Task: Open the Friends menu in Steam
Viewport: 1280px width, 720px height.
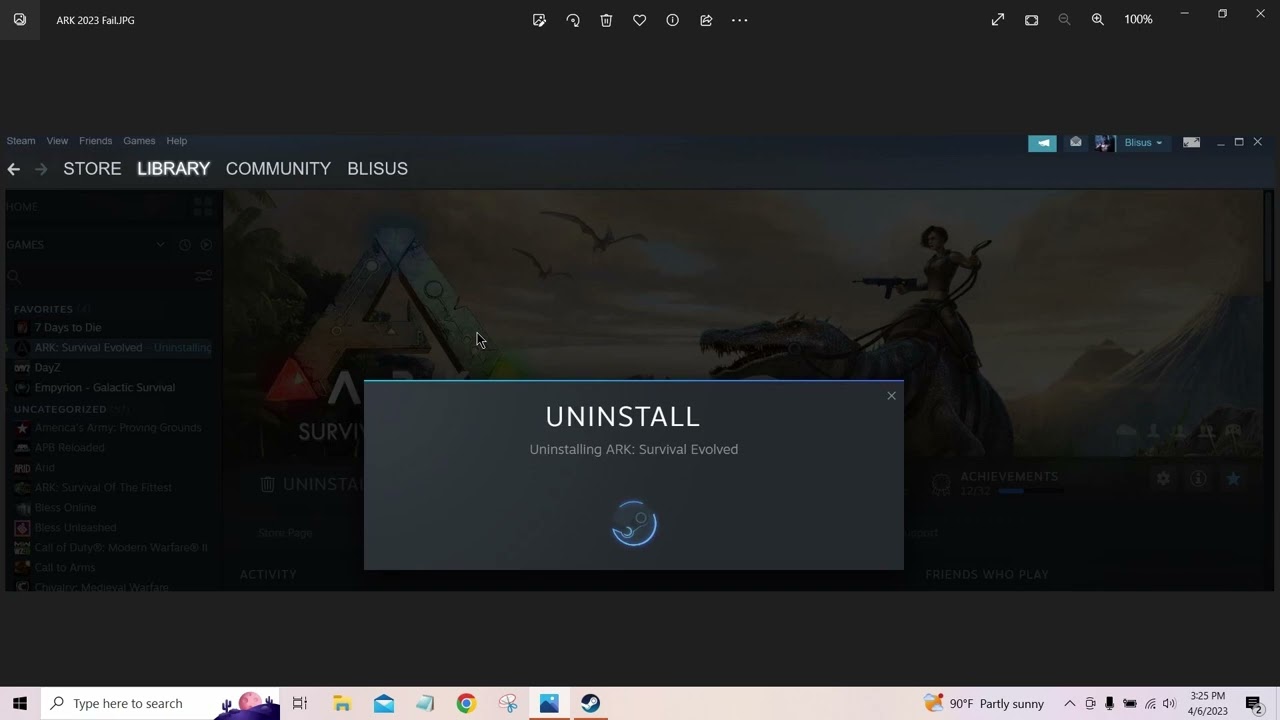Action: [x=95, y=141]
